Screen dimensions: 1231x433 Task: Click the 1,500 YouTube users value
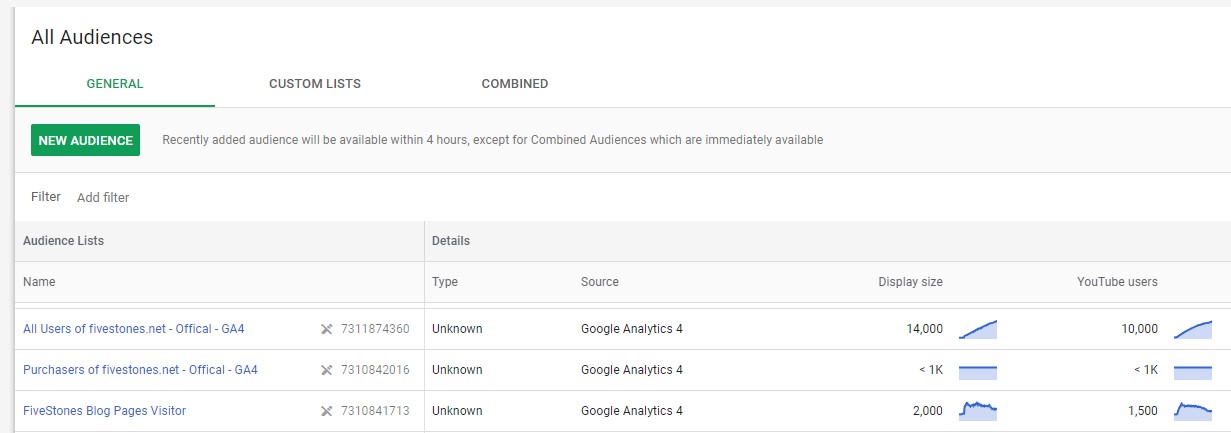click(x=1143, y=411)
